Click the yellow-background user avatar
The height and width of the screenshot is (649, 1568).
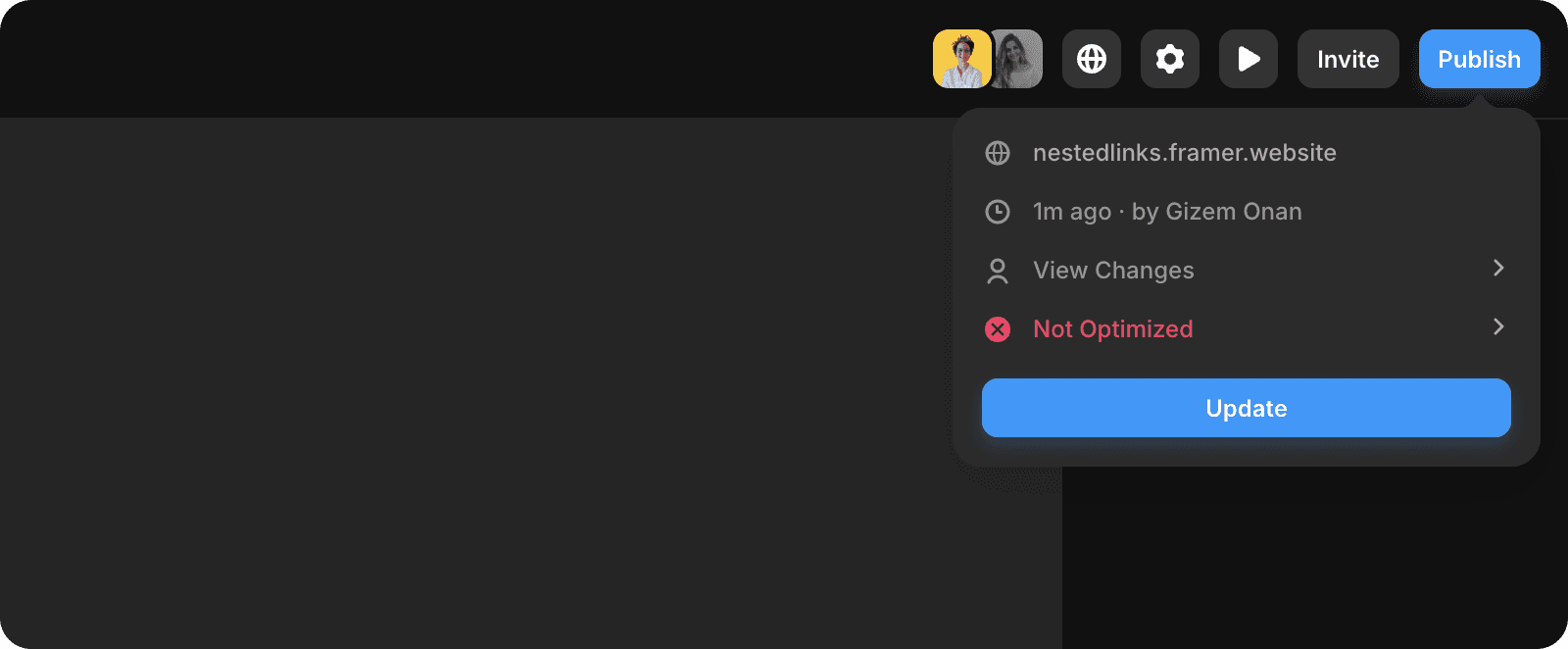click(961, 59)
